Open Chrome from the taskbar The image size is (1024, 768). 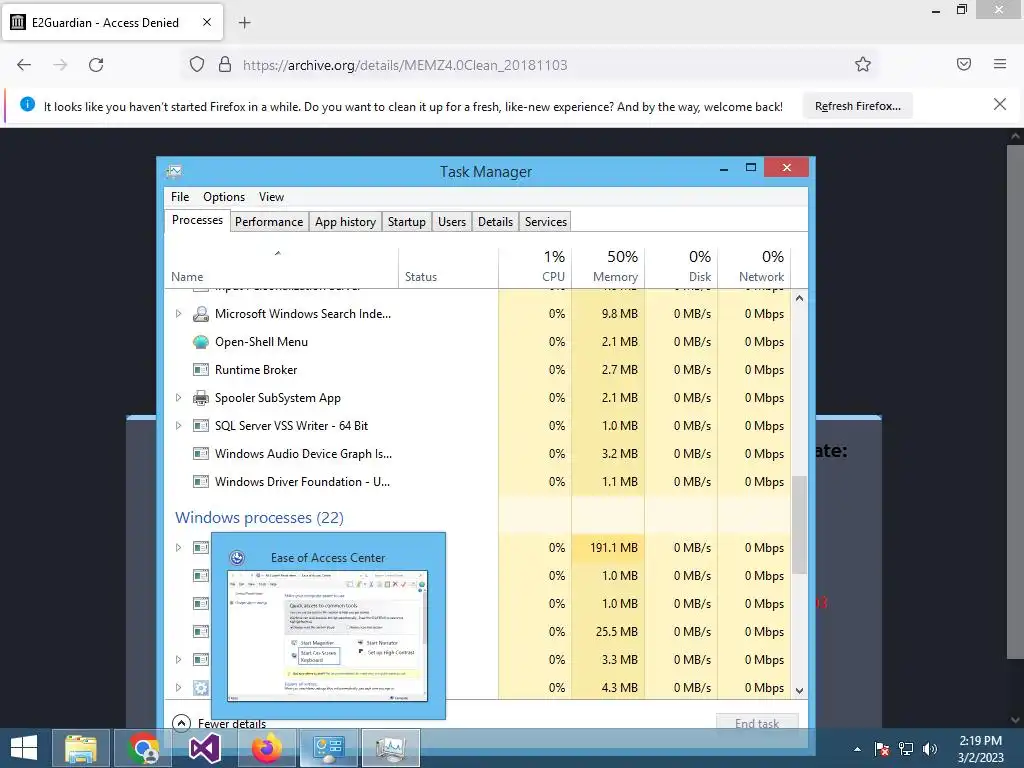tap(144, 748)
